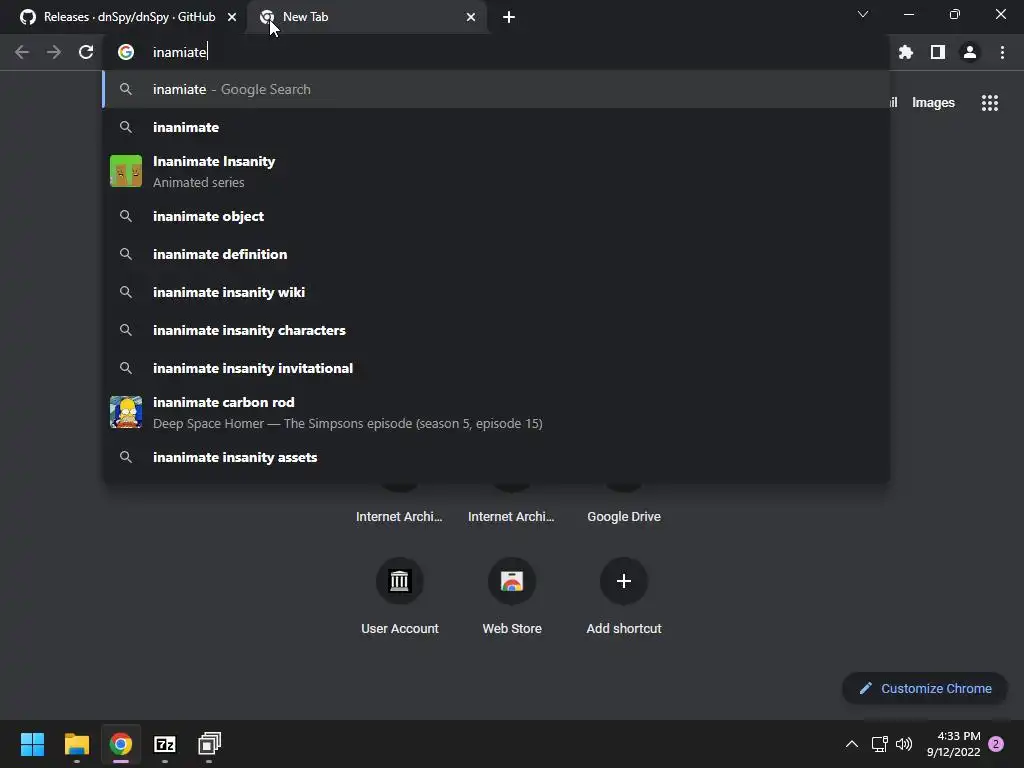The height and width of the screenshot is (768, 1024).
Task: Open the Google apps grid icon
Action: [990, 103]
